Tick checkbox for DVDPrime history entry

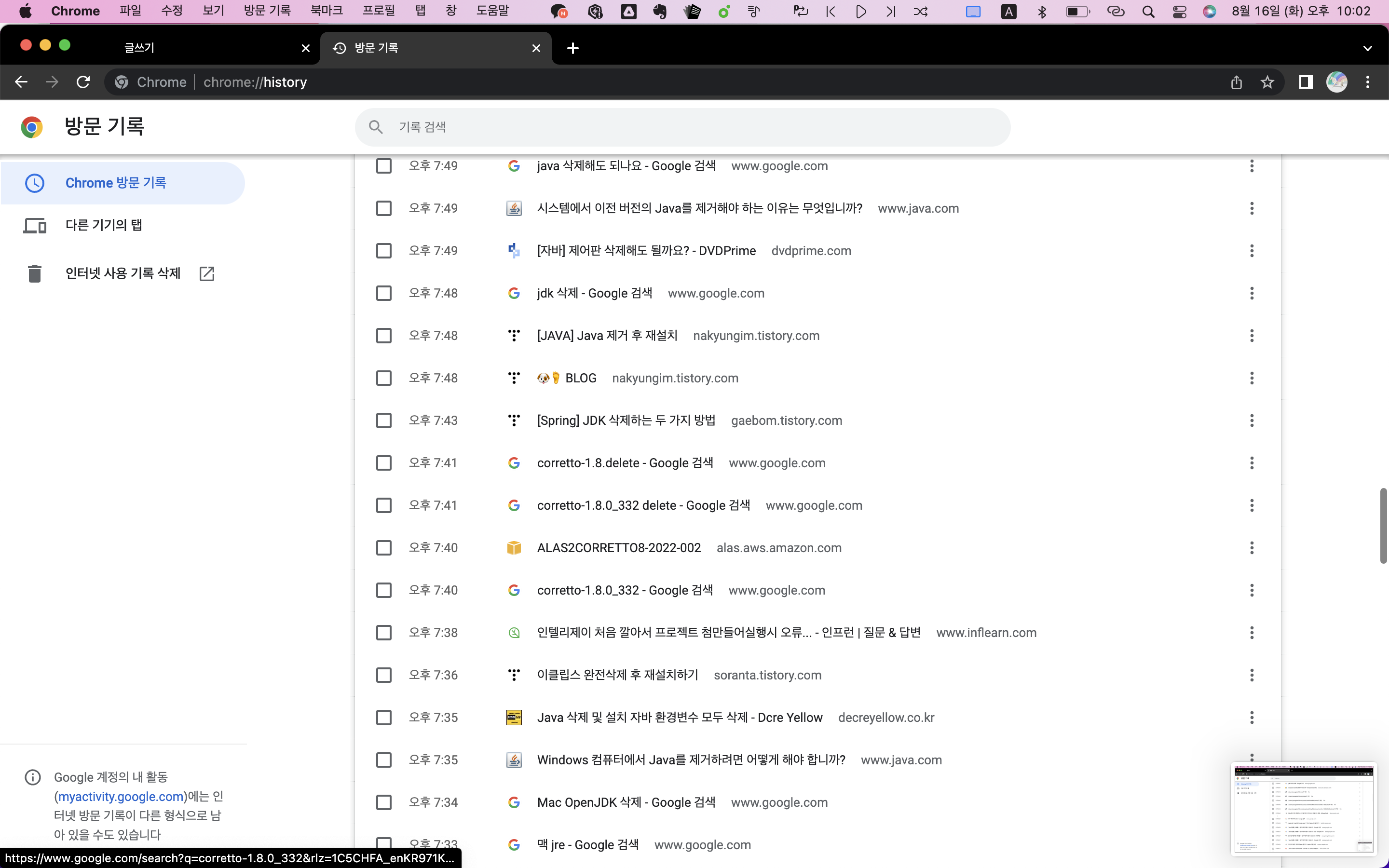coord(383,251)
